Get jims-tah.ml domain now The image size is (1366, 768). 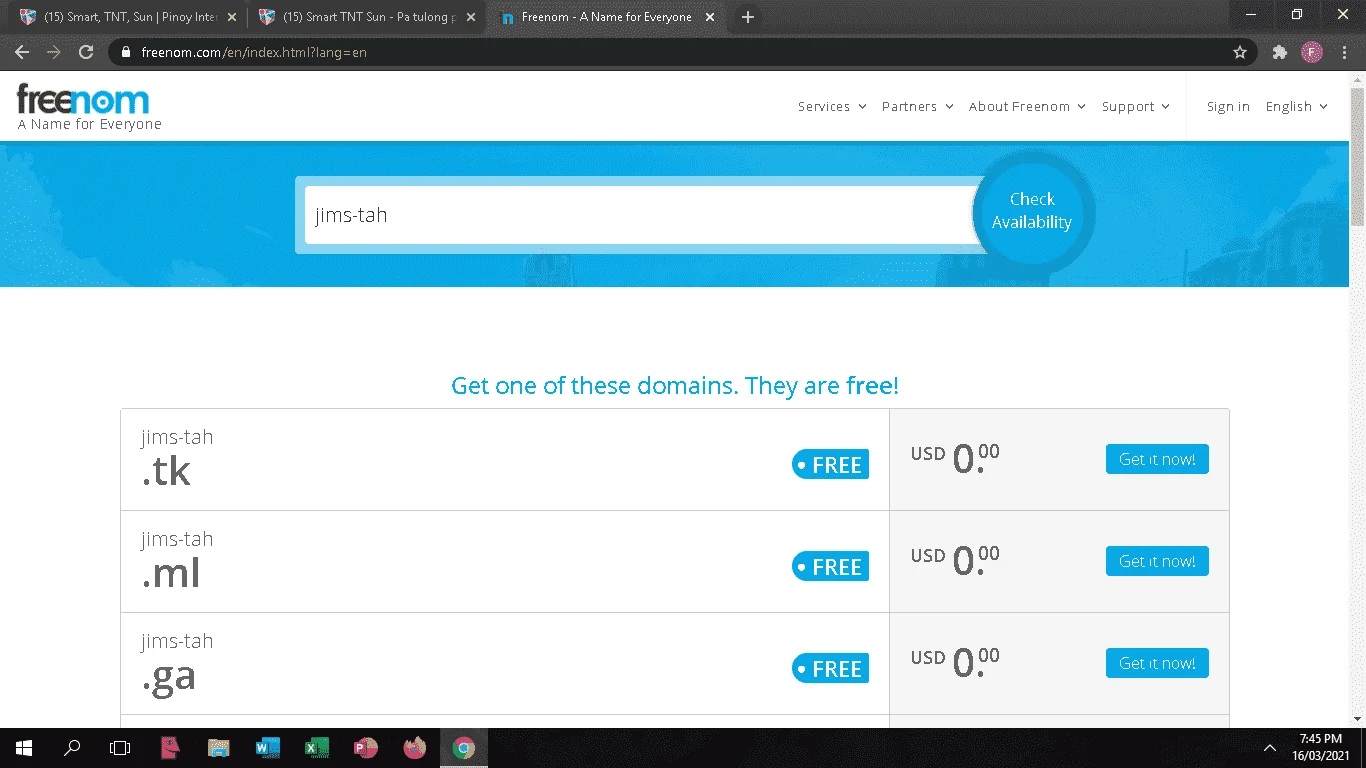pyautogui.click(x=1157, y=561)
